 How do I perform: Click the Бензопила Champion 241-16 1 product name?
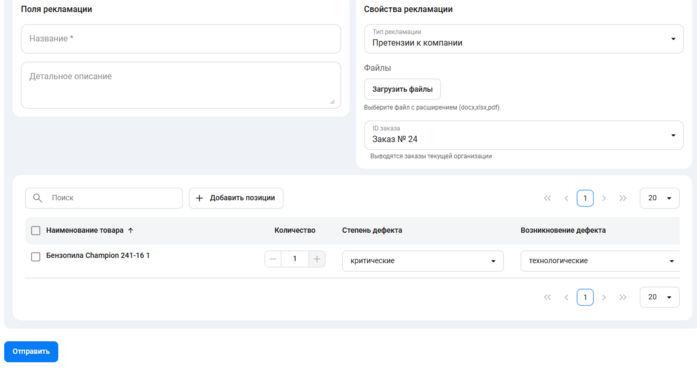tap(98, 256)
